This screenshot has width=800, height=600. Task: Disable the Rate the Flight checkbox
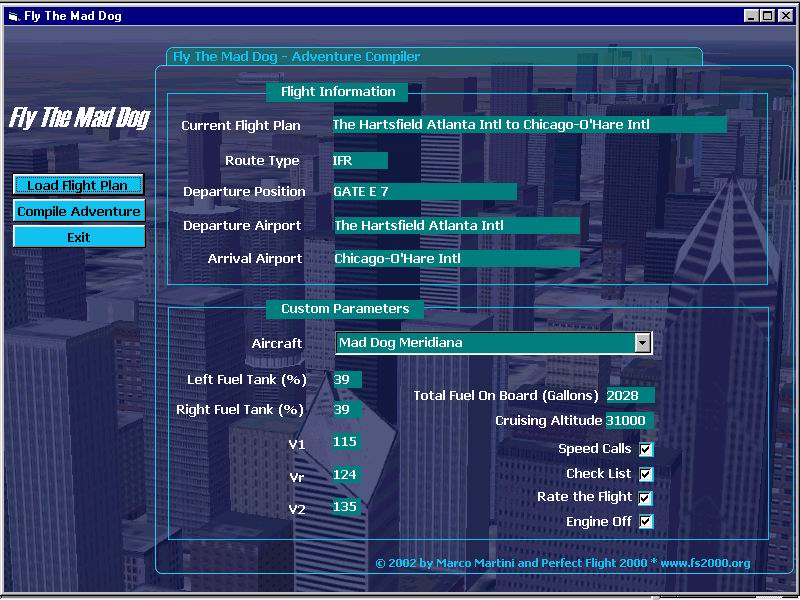646,497
